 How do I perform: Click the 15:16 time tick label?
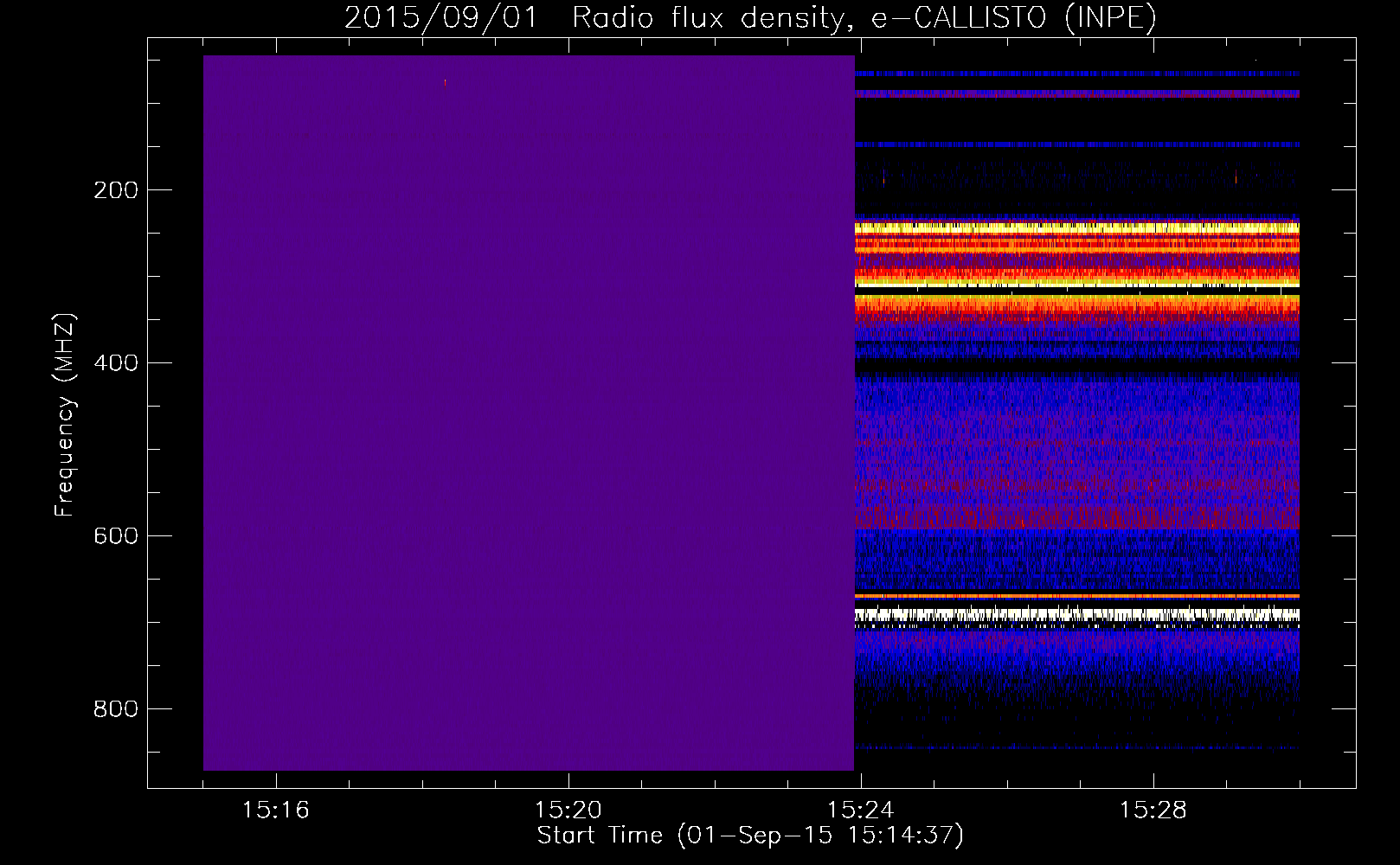coord(275,811)
